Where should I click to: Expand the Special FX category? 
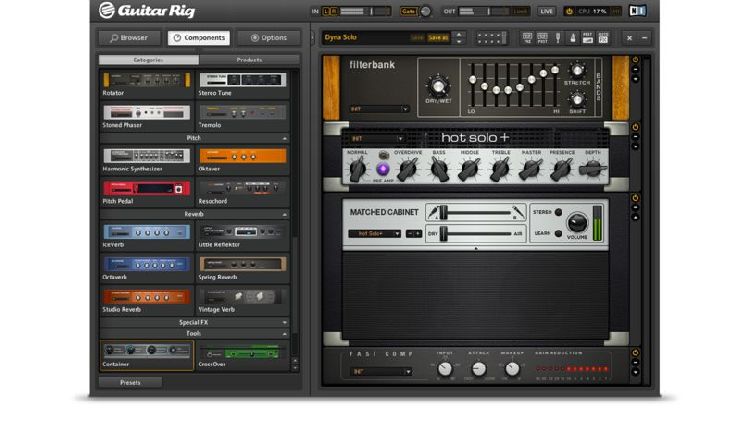(x=195, y=323)
